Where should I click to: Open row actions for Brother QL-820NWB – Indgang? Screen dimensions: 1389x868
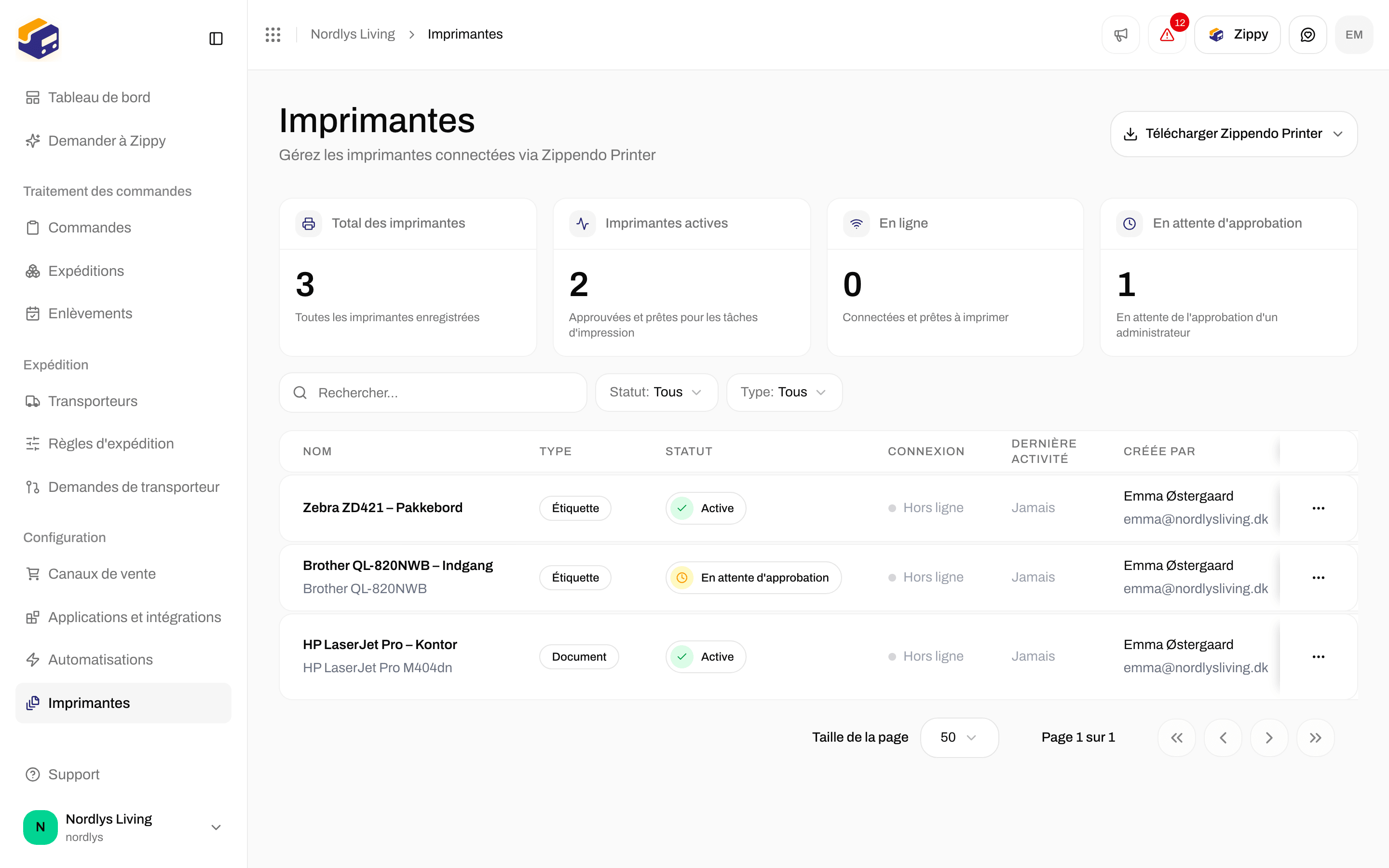click(x=1319, y=578)
